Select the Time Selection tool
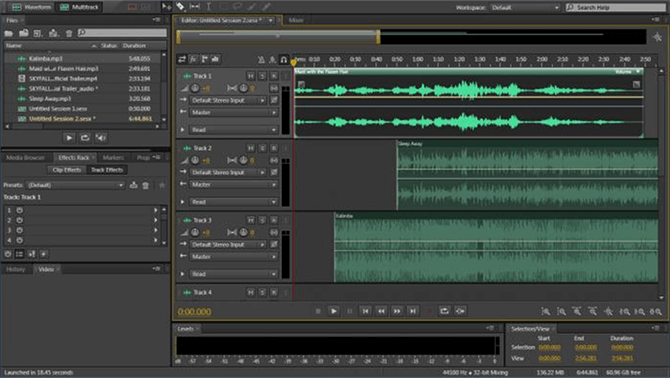 coord(209,7)
